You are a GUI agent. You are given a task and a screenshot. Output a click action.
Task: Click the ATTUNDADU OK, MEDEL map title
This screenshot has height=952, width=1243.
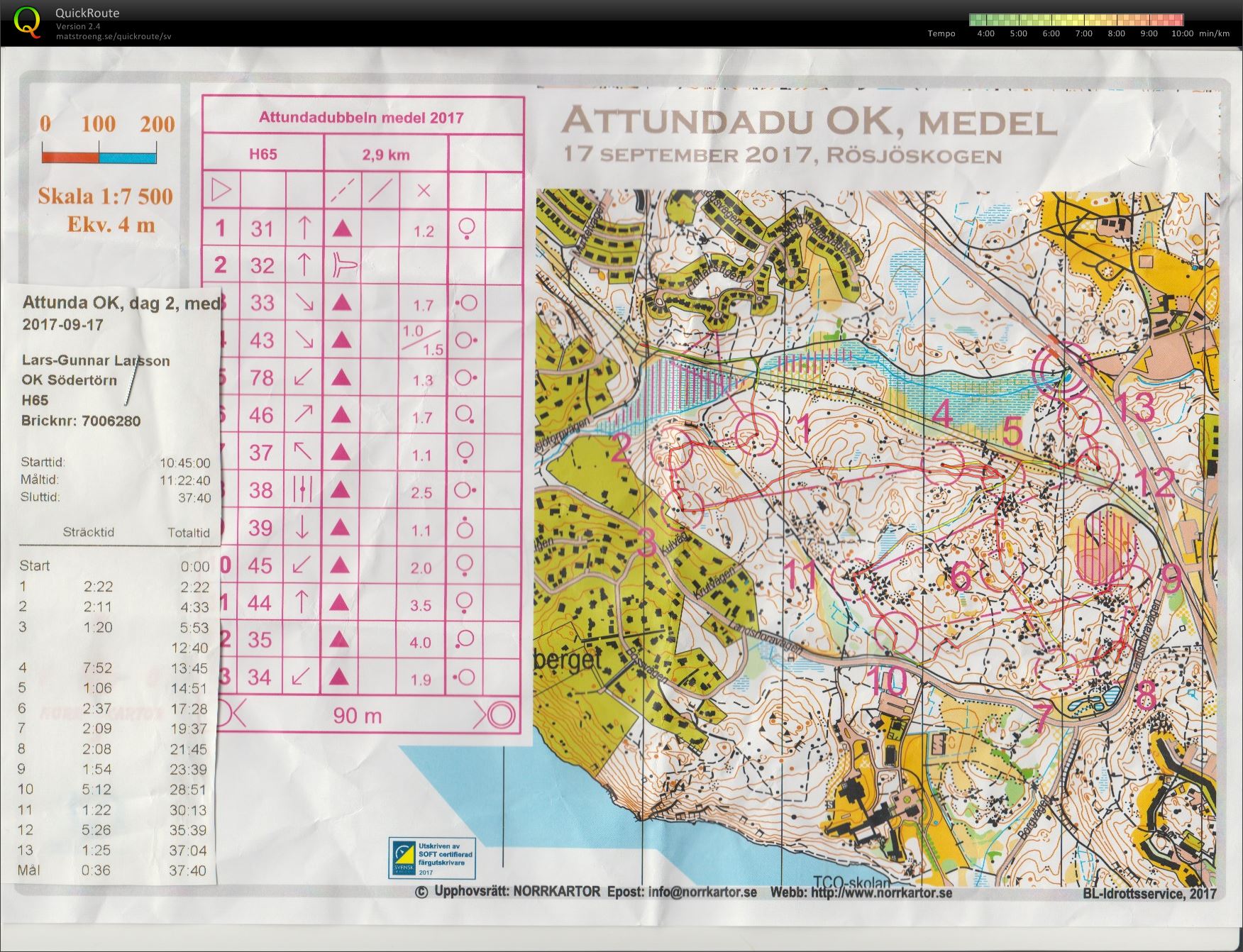[x=809, y=122]
